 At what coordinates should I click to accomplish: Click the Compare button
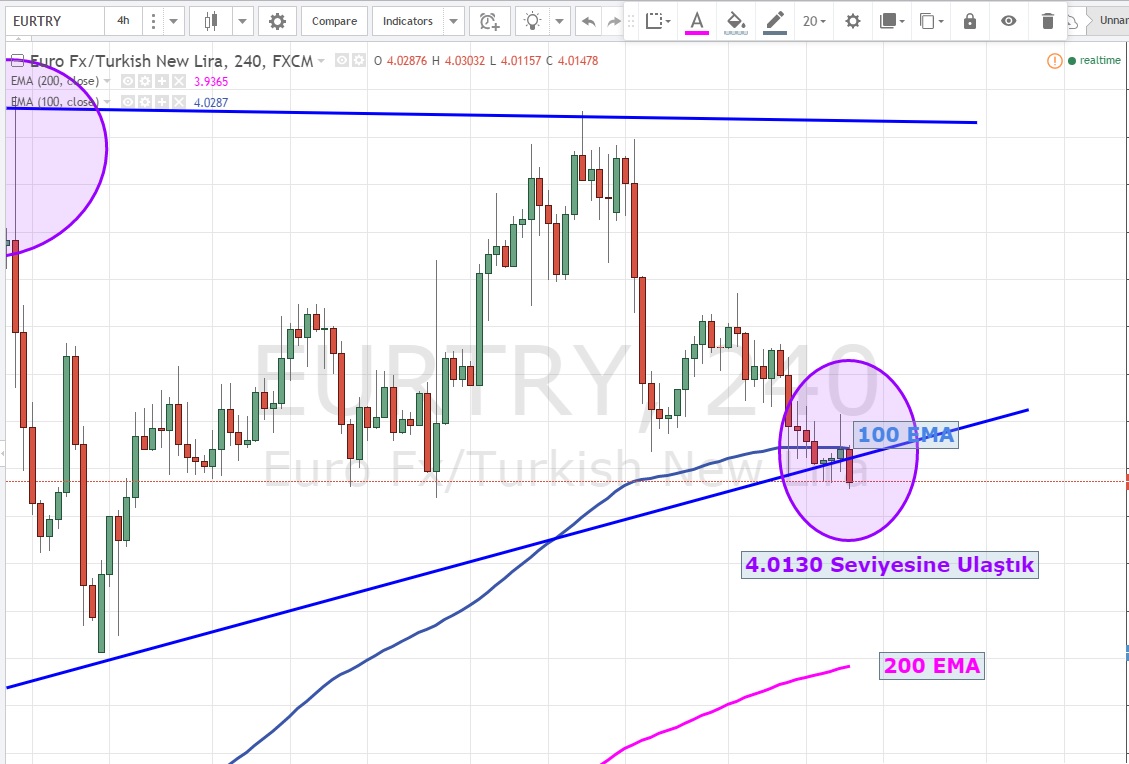[333, 21]
